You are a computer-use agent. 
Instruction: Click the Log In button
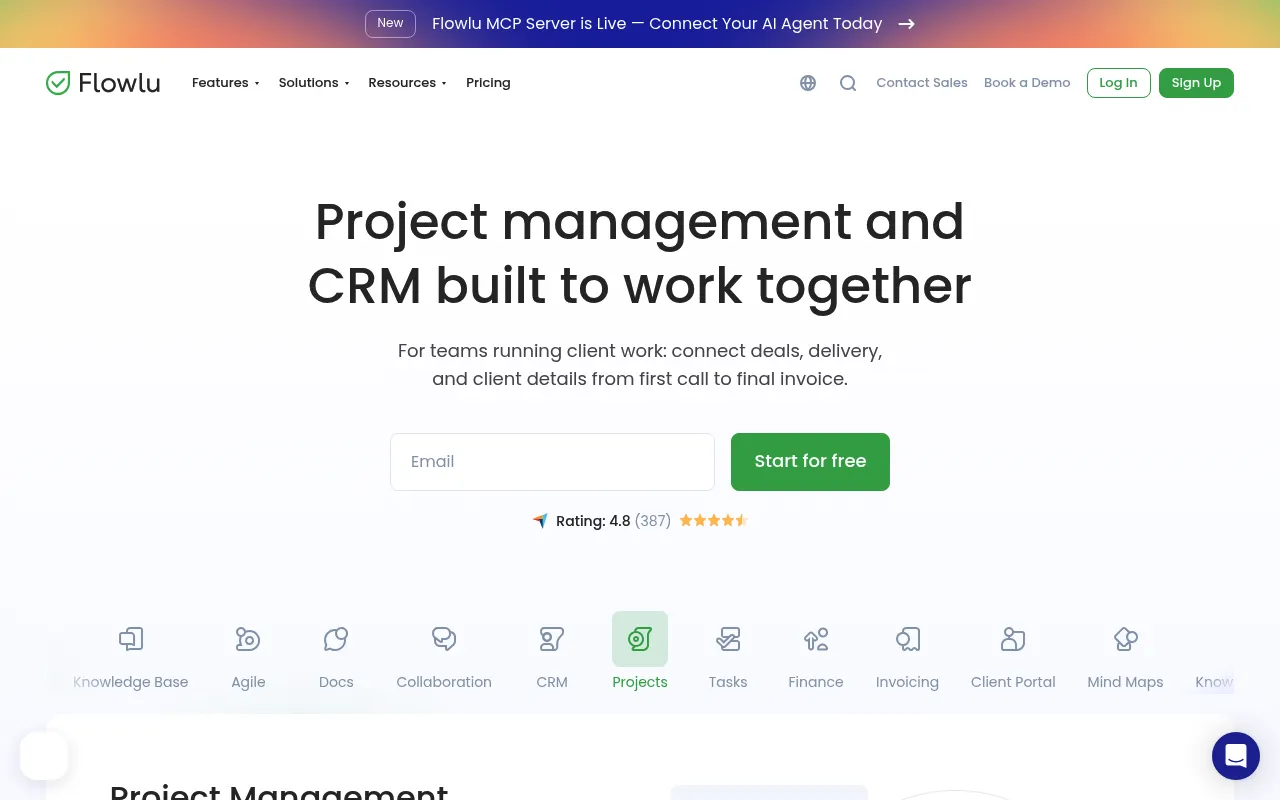1118,83
